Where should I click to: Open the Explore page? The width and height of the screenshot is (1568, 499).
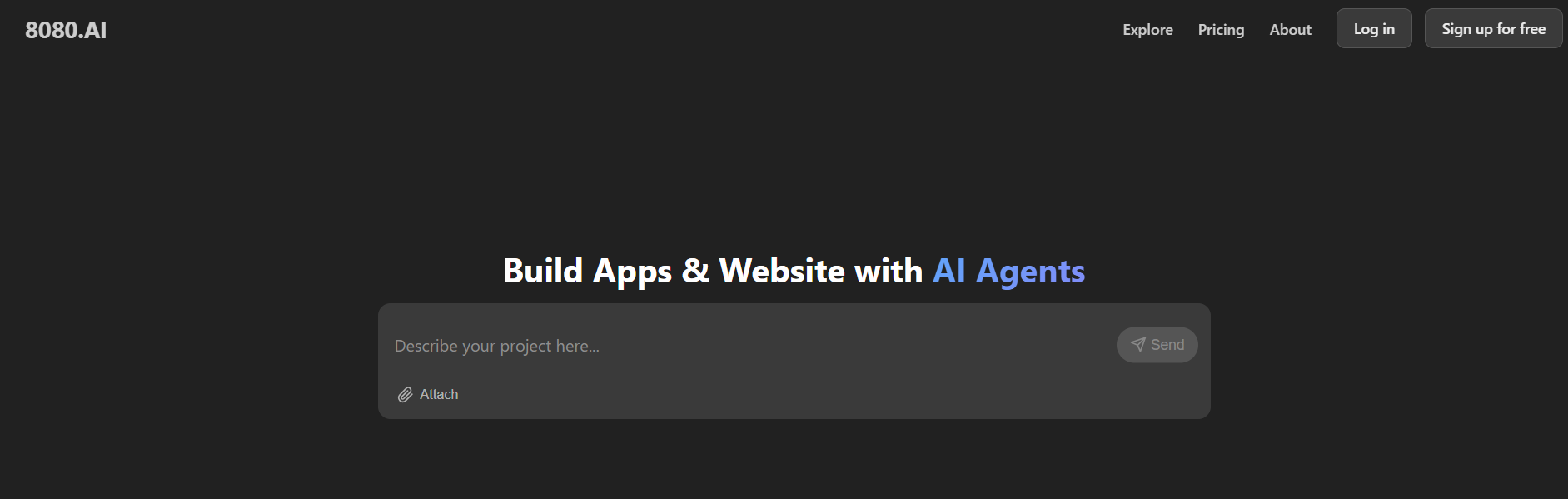[x=1147, y=30]
